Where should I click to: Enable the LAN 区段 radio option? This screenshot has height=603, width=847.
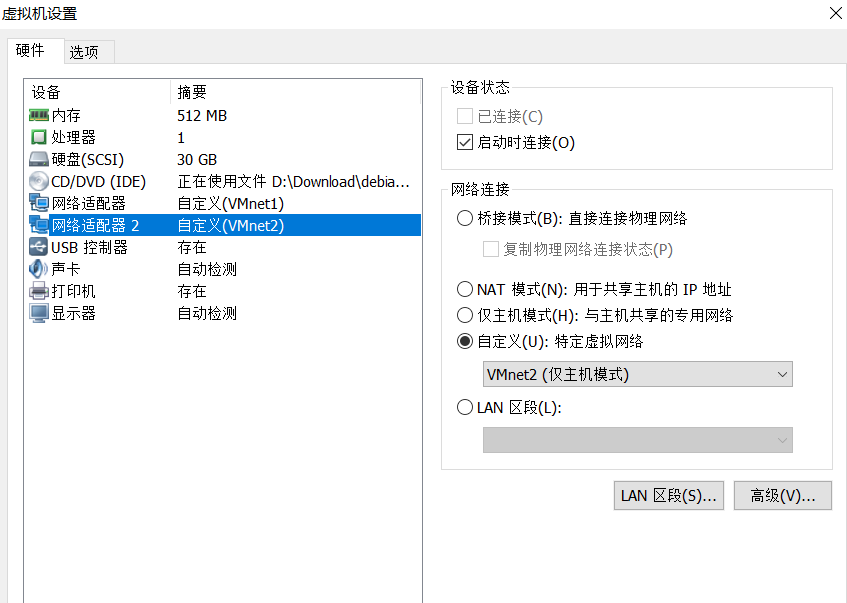pos(464,407)
